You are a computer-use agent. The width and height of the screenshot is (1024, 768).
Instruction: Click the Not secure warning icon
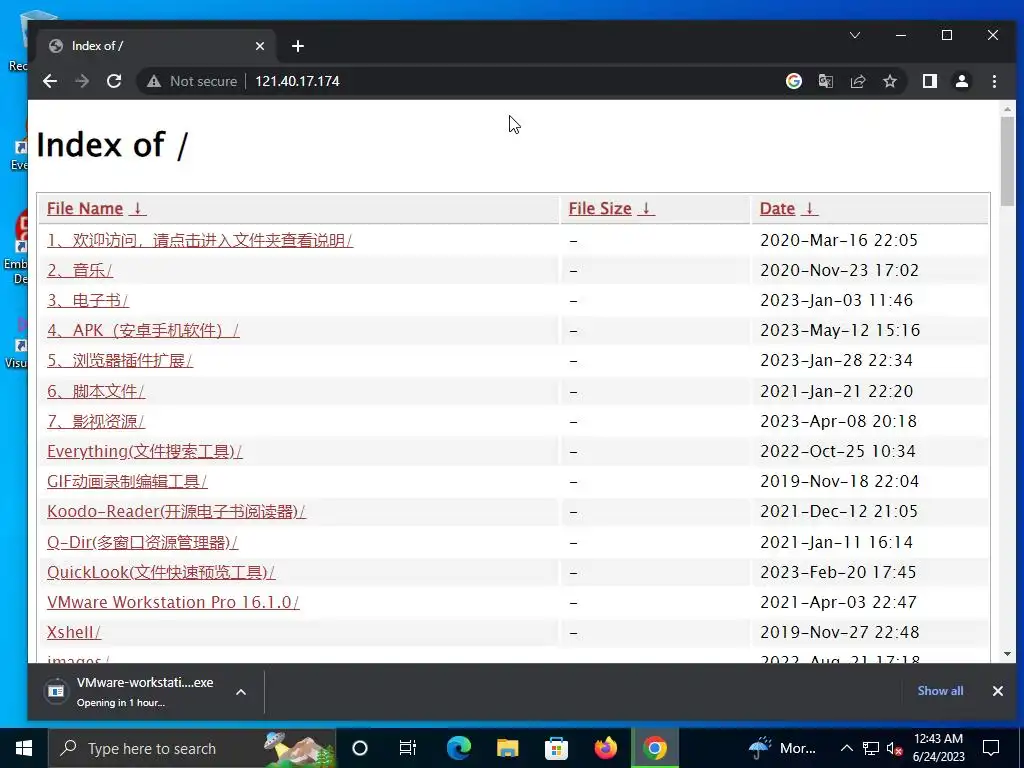click(153, 81)
